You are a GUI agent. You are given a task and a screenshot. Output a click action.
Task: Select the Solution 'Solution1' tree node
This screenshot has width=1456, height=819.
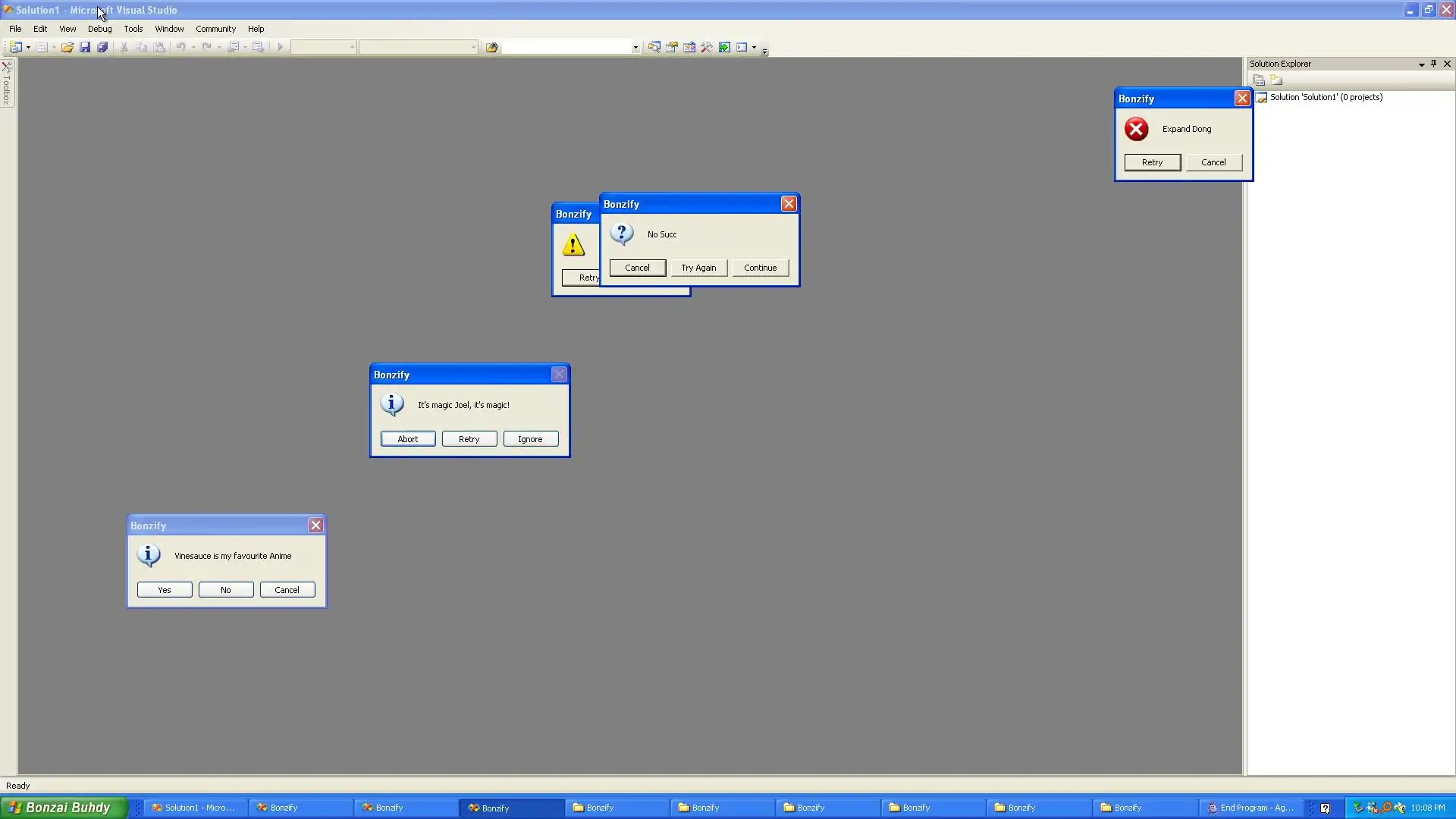(x=1326, y=97)
